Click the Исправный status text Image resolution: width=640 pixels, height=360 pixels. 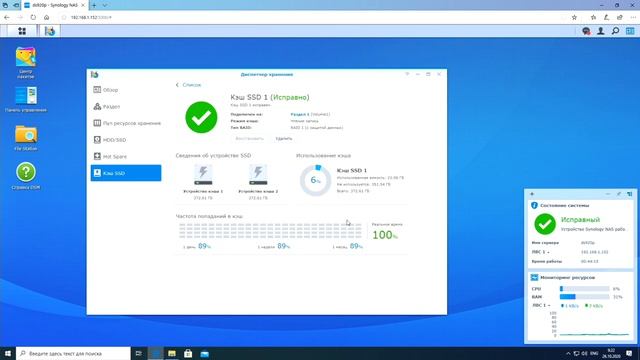(x=580, y=220)
